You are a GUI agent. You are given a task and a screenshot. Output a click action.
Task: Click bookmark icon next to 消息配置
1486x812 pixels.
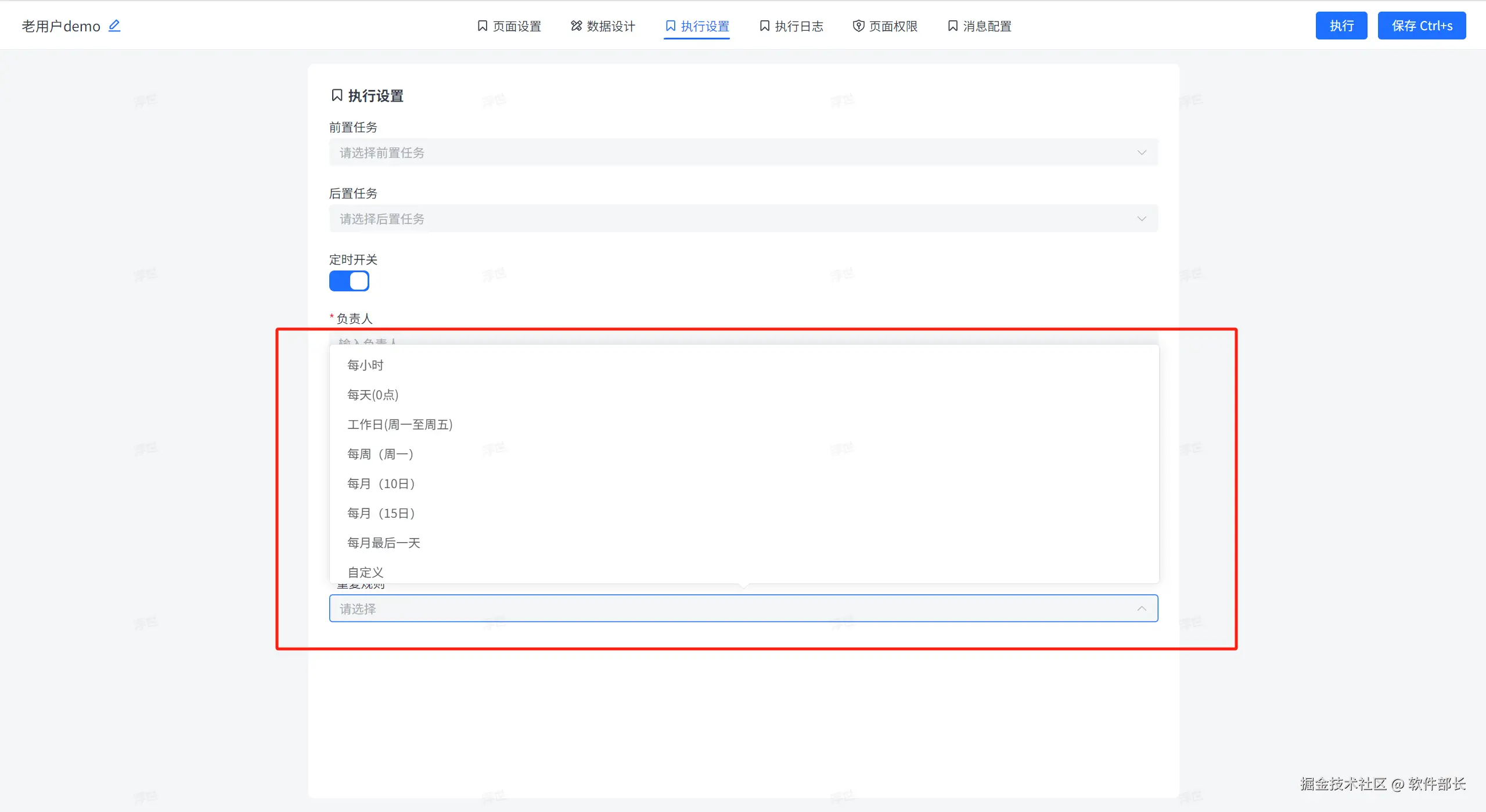[x=952, y=26]
